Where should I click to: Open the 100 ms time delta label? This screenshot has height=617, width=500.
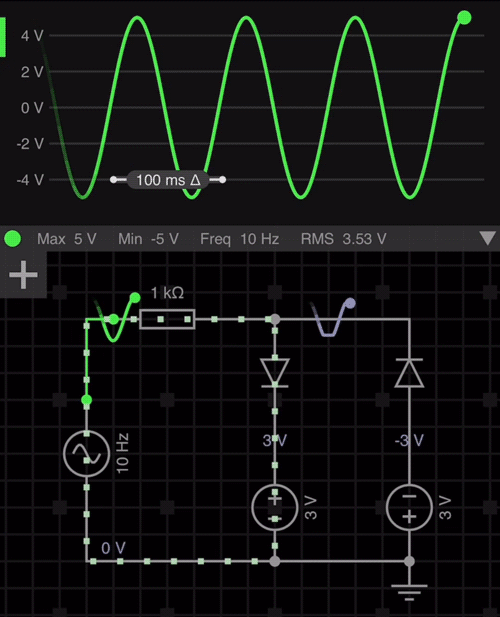coord(168,180)
